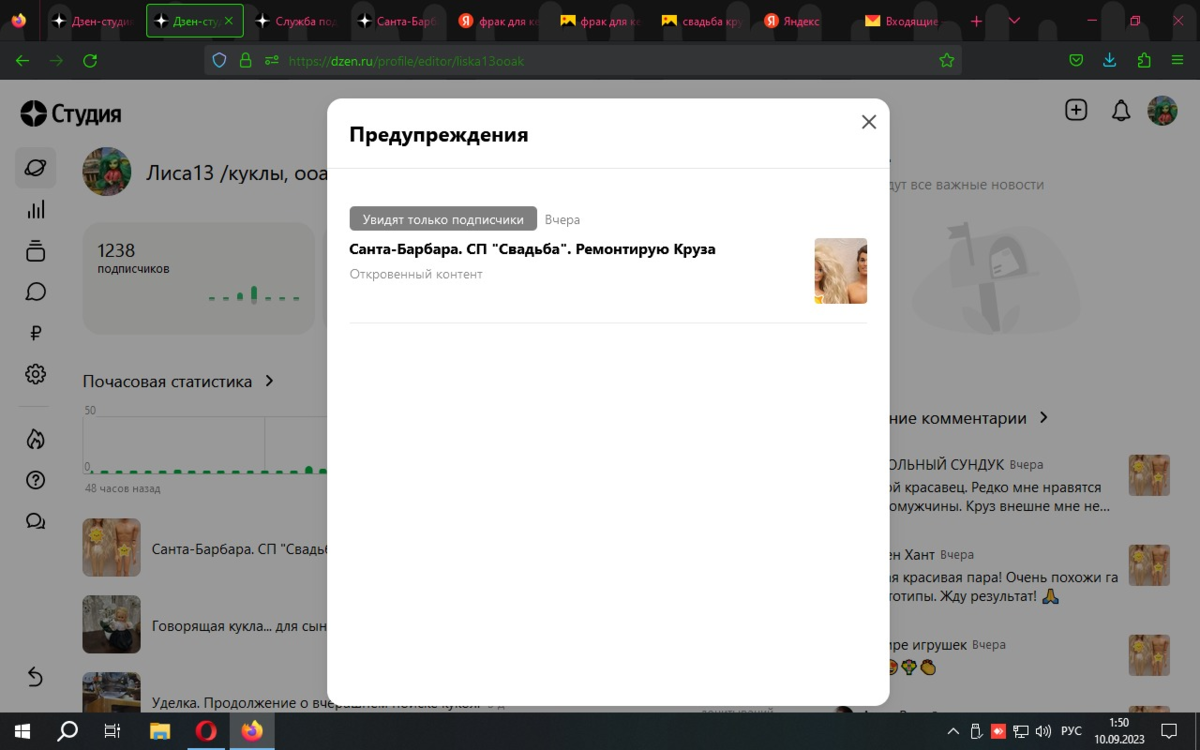Viewport: 1200px width, 750px height.
Task: Open the settings gear sidebar icon
Action: [35, 374]
